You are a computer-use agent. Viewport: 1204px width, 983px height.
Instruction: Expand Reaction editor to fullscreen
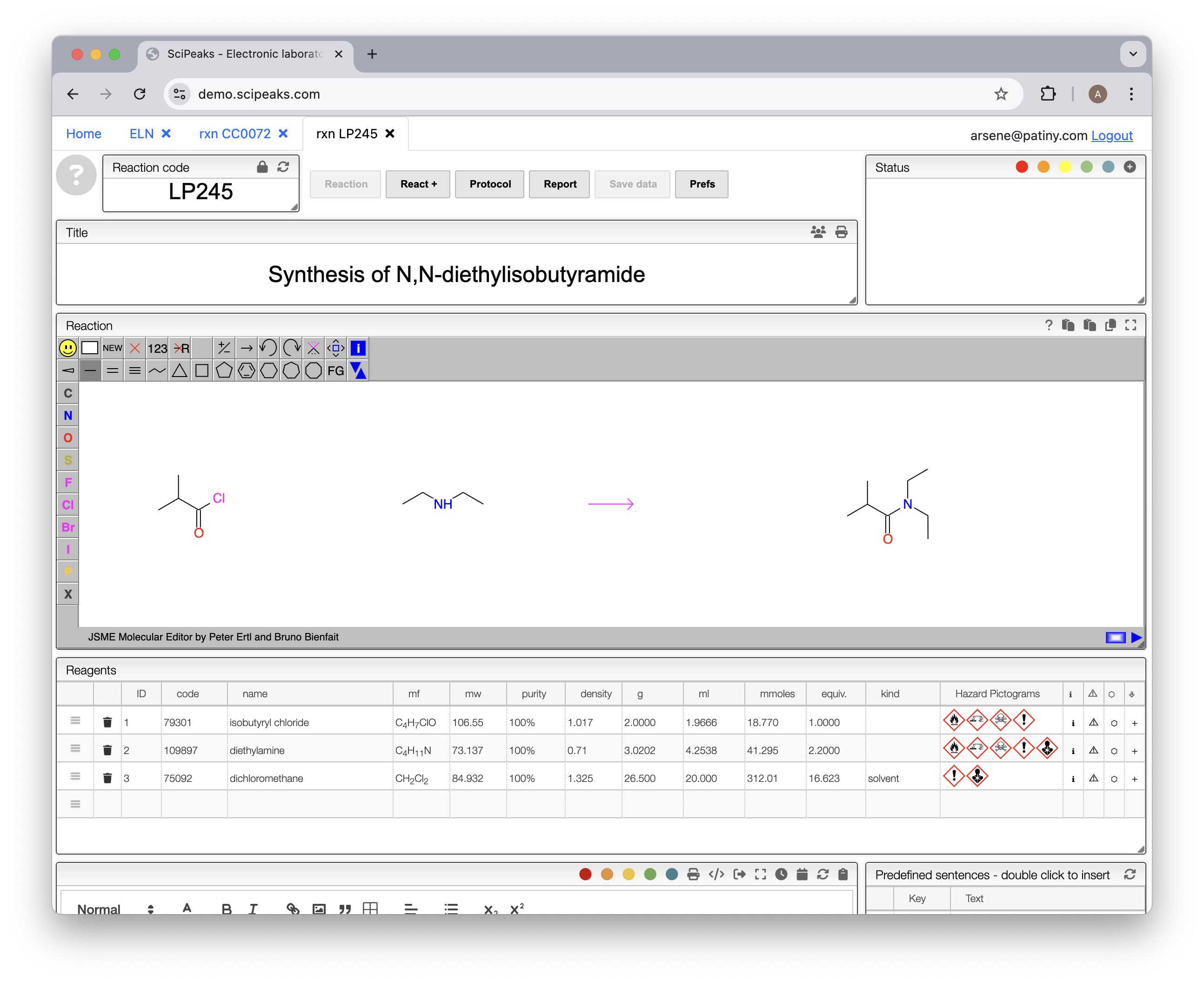click(x=1130, y=325)
